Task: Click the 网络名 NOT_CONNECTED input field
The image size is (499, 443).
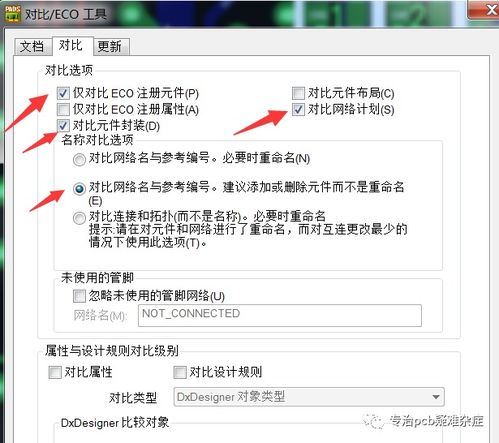Action: [280, 315]
